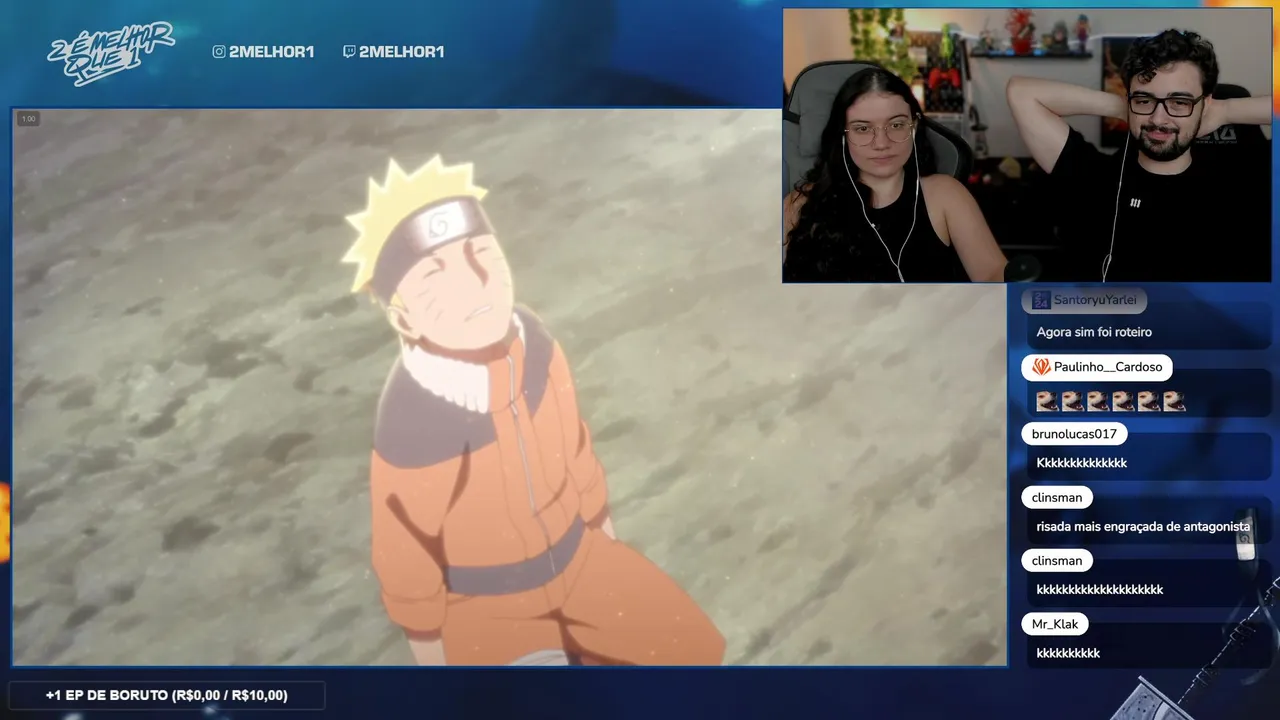
Task: Select clinsman above 'risada mais engraçada' message
Action: pos(1057,497)
